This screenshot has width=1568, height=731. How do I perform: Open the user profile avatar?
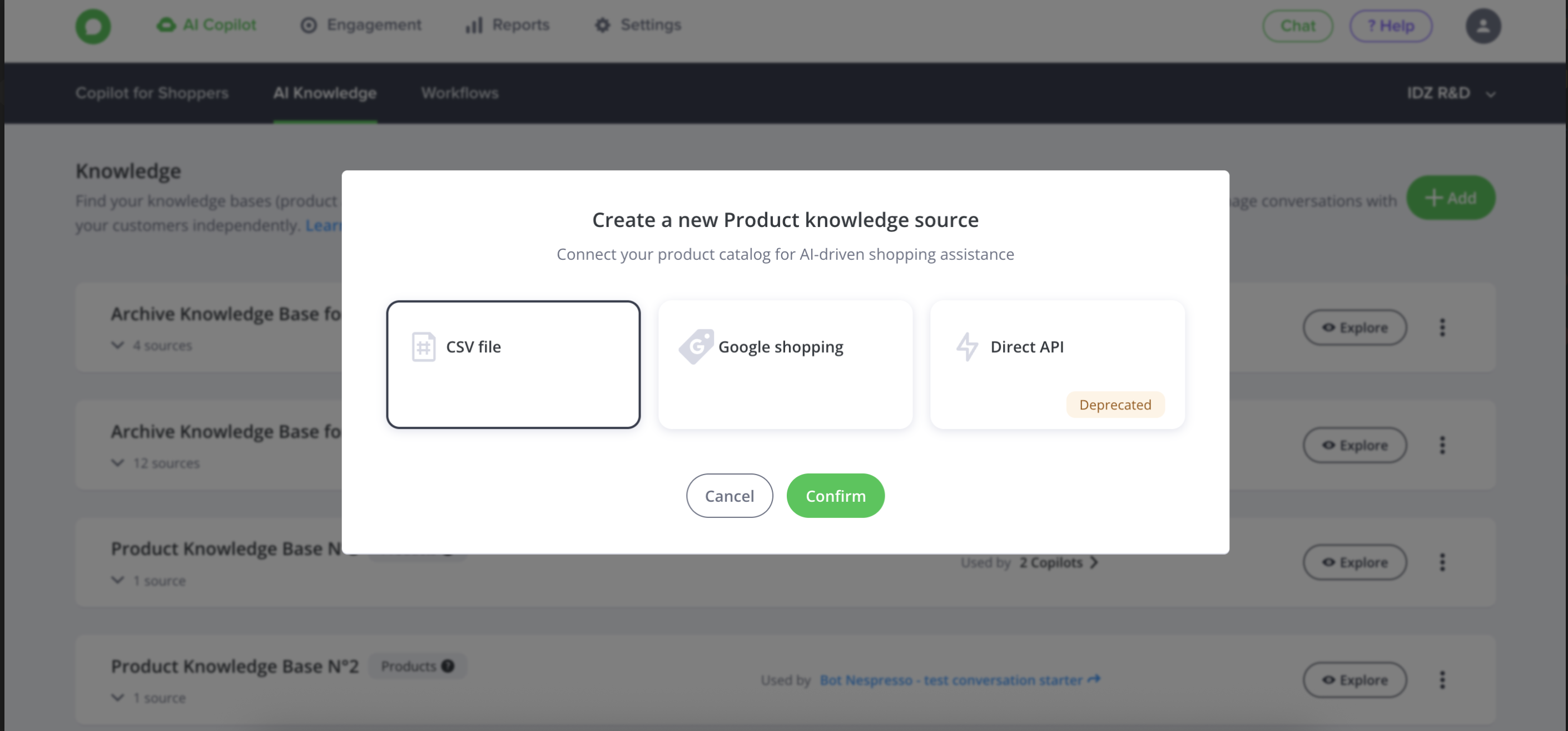pos(1483,26)
